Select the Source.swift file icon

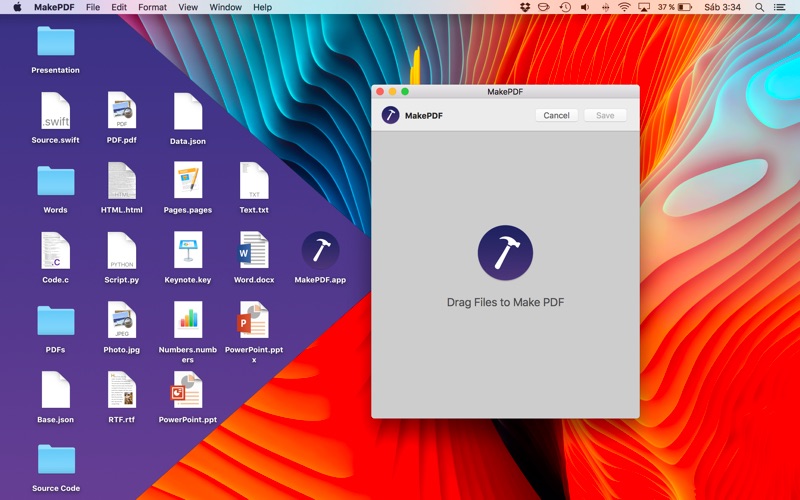[56, 111]
